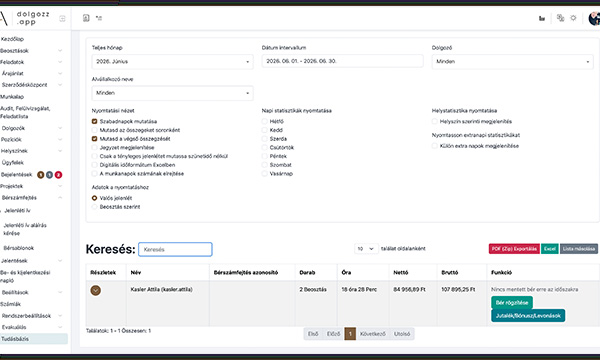This screenshot has width=600, height=360.
Task: Tick the Vasárnap checkbox
Action: tap(264, 174)
